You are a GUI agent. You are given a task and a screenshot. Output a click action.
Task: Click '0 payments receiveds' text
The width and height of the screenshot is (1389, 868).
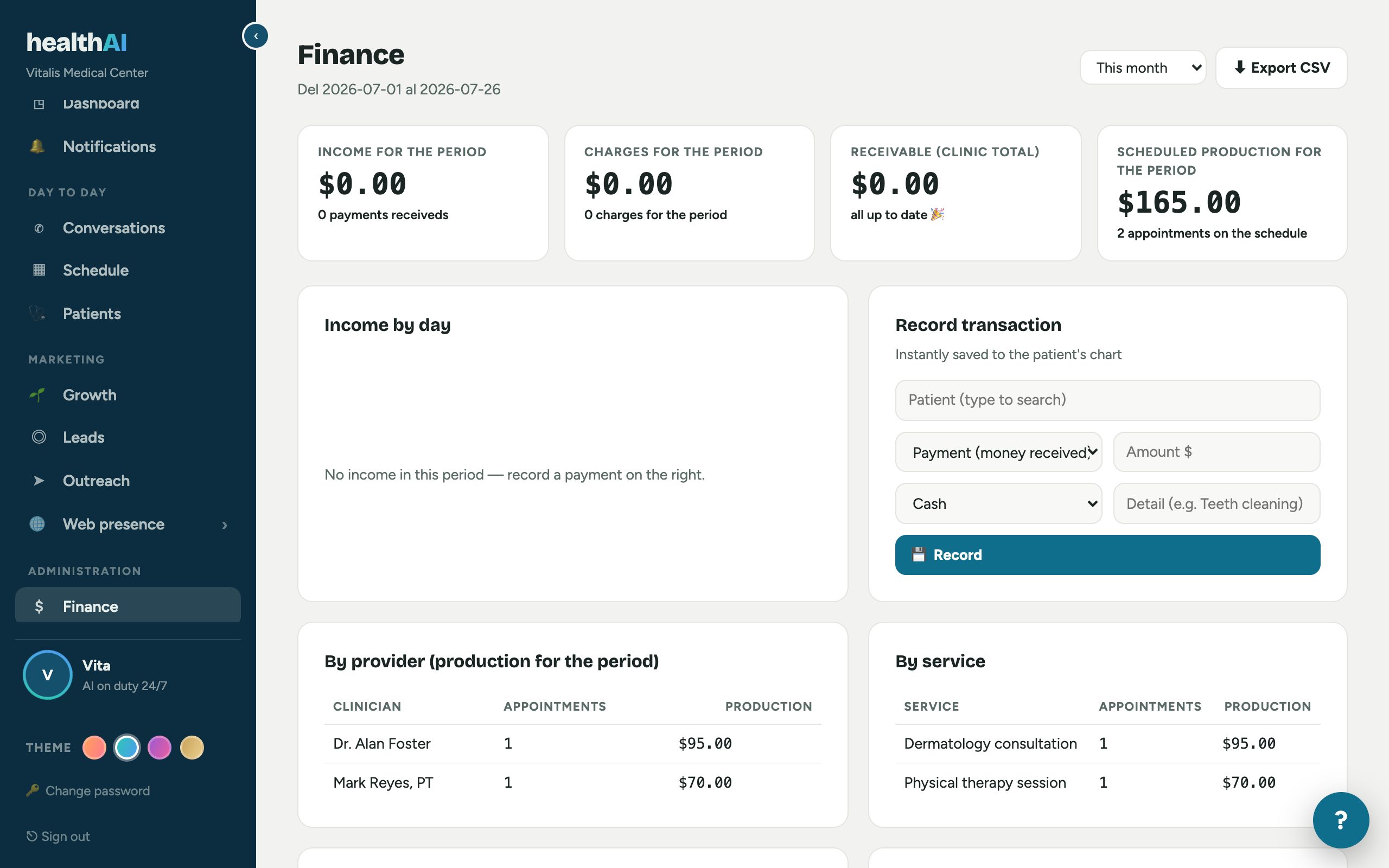pos(383,215)
